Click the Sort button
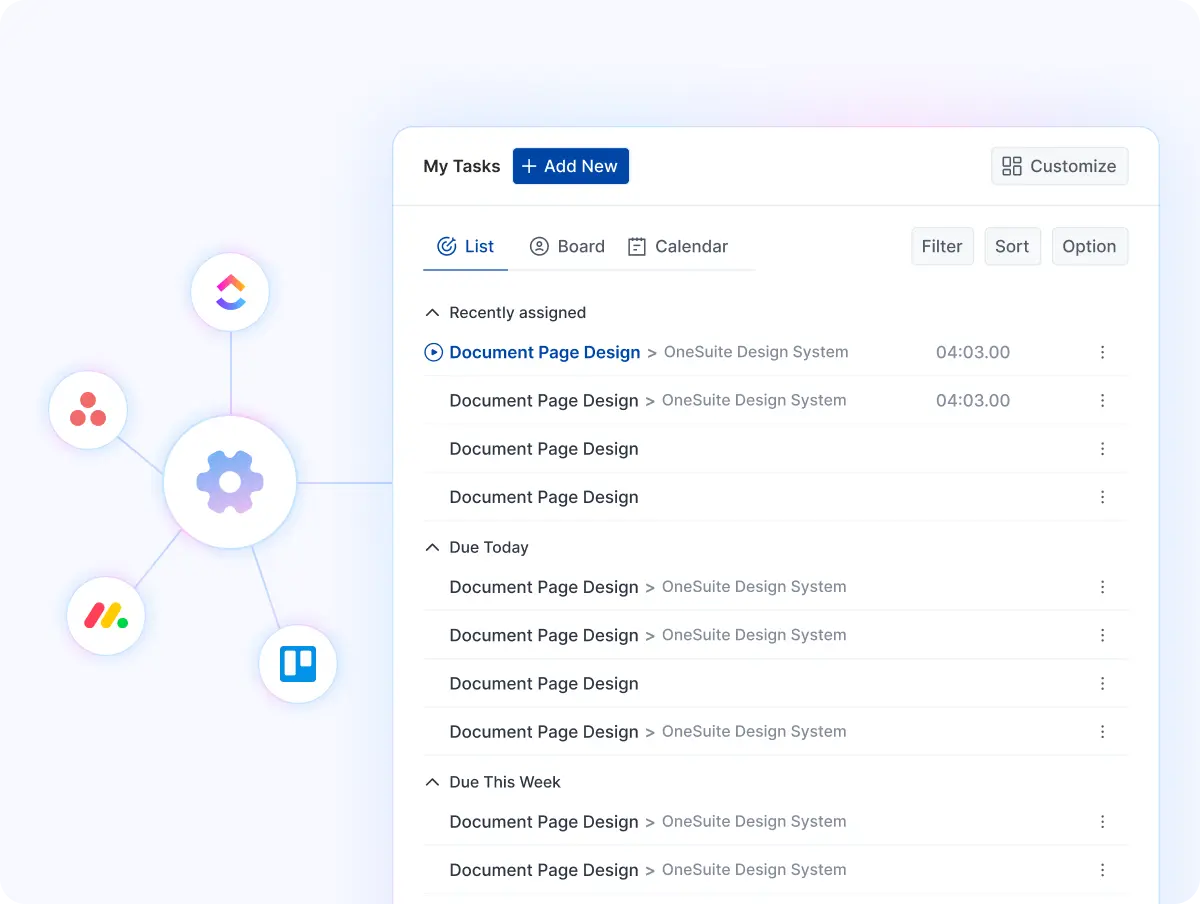 coord(1012,246)
